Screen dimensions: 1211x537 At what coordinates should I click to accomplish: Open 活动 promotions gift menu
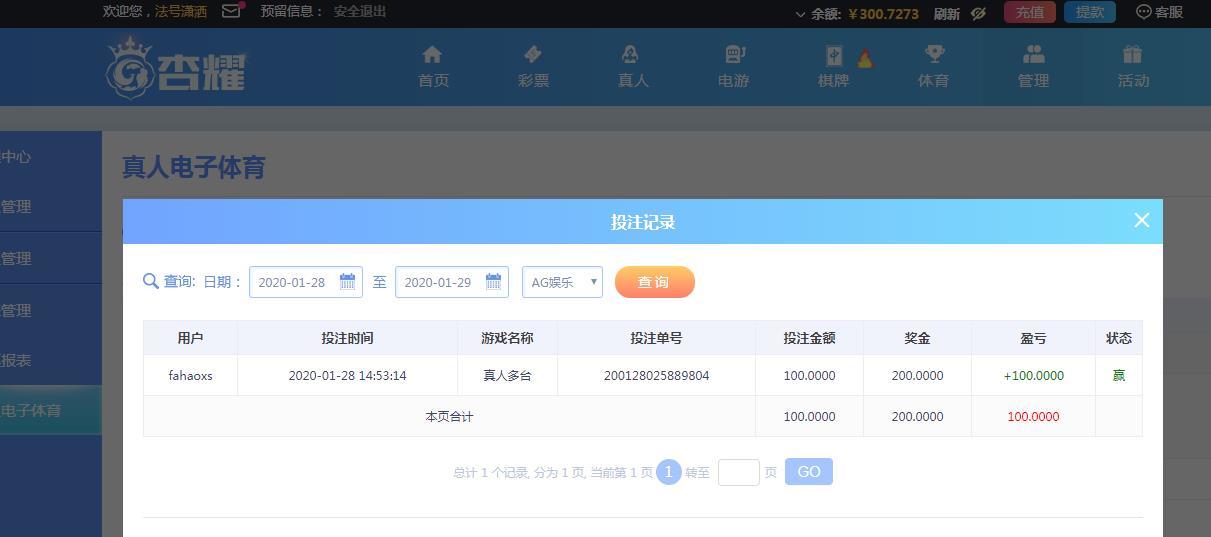click(x=1133, y=67)
